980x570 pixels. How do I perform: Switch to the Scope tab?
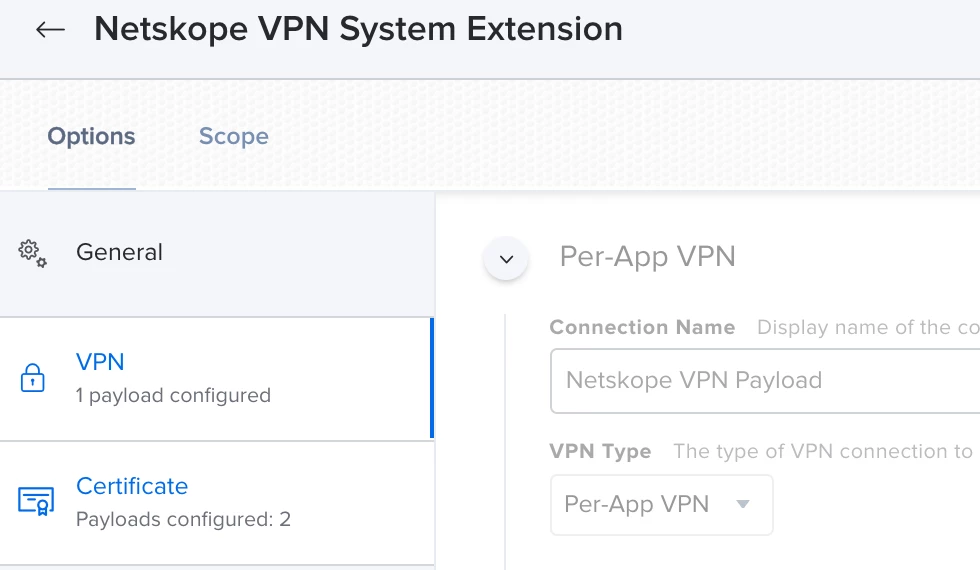(x=234, y=136)
